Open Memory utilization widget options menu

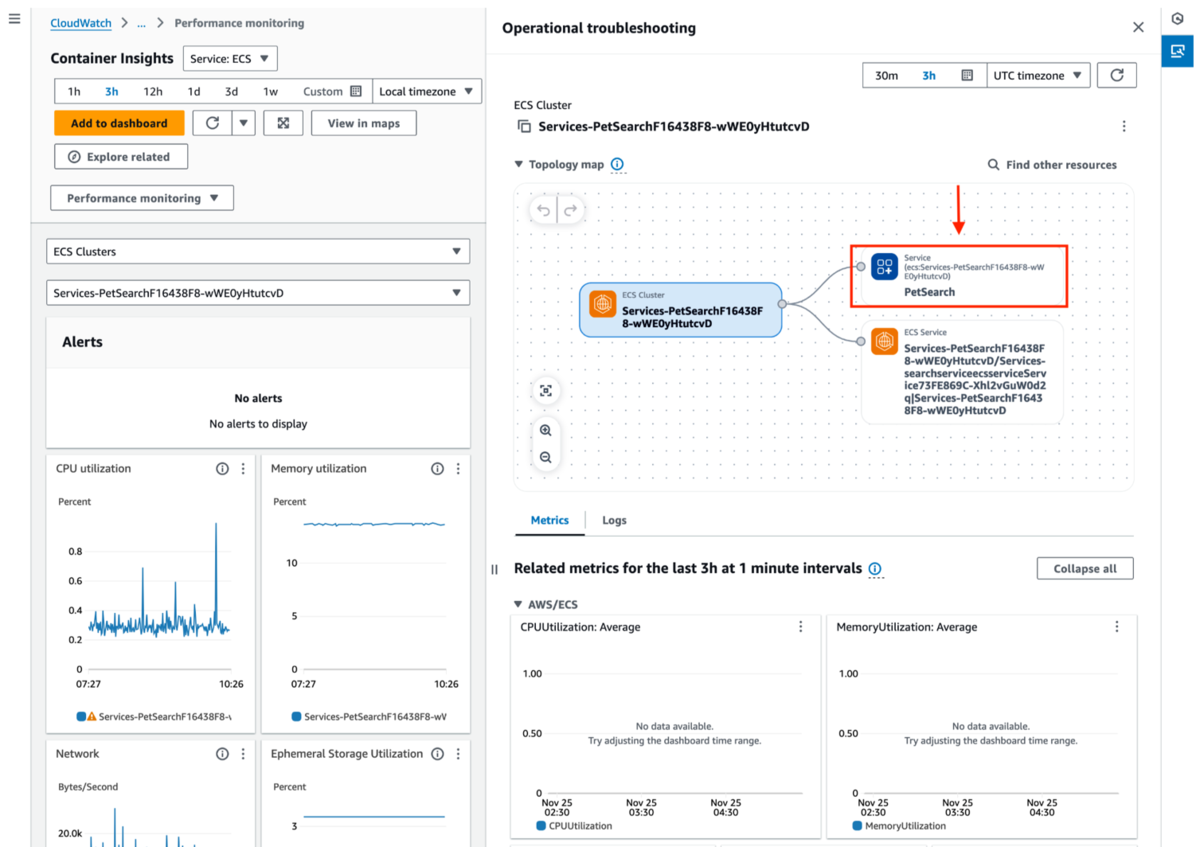pos(458,469)
